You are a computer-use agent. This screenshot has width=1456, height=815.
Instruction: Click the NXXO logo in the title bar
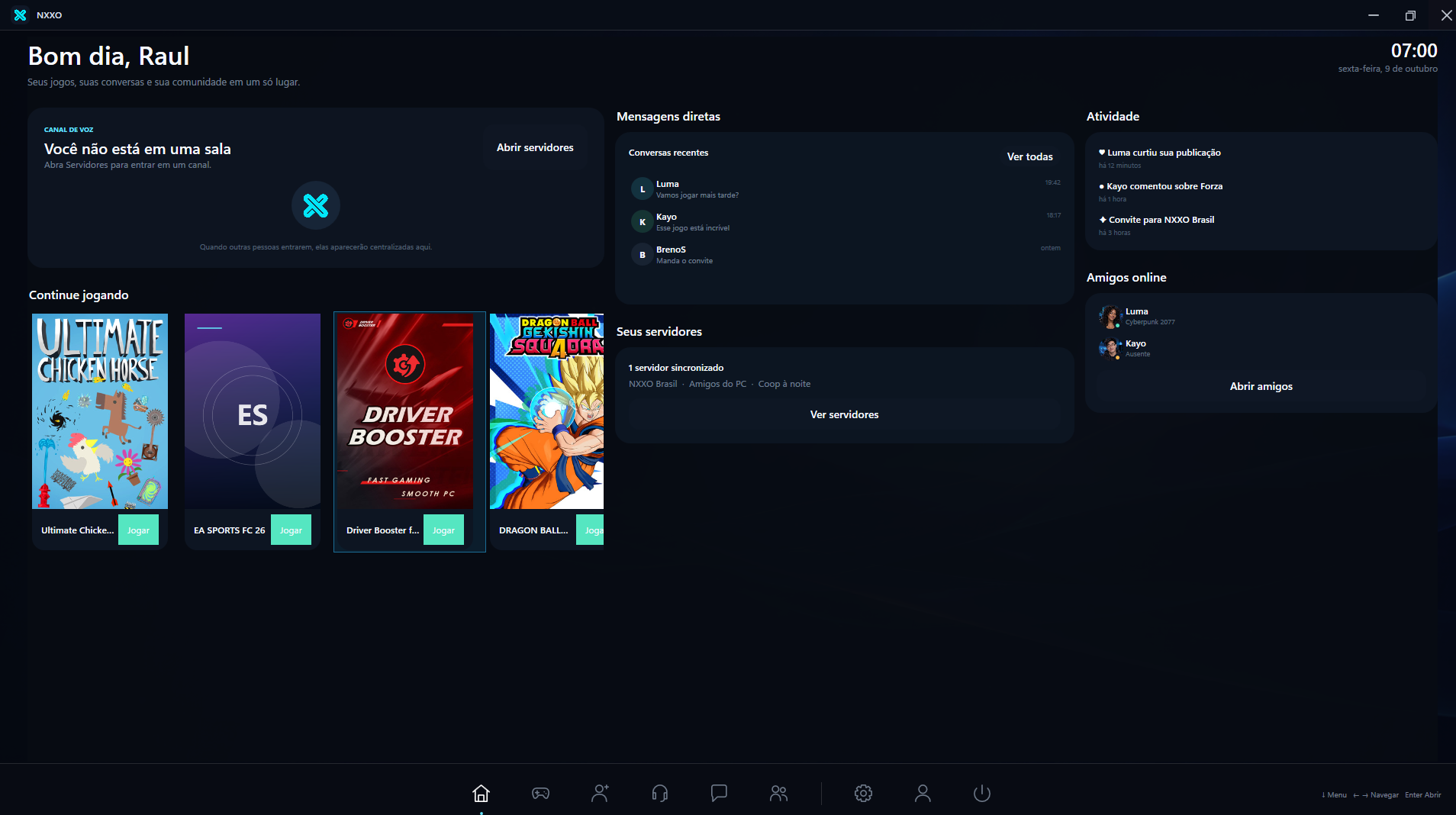click(21, 15)
